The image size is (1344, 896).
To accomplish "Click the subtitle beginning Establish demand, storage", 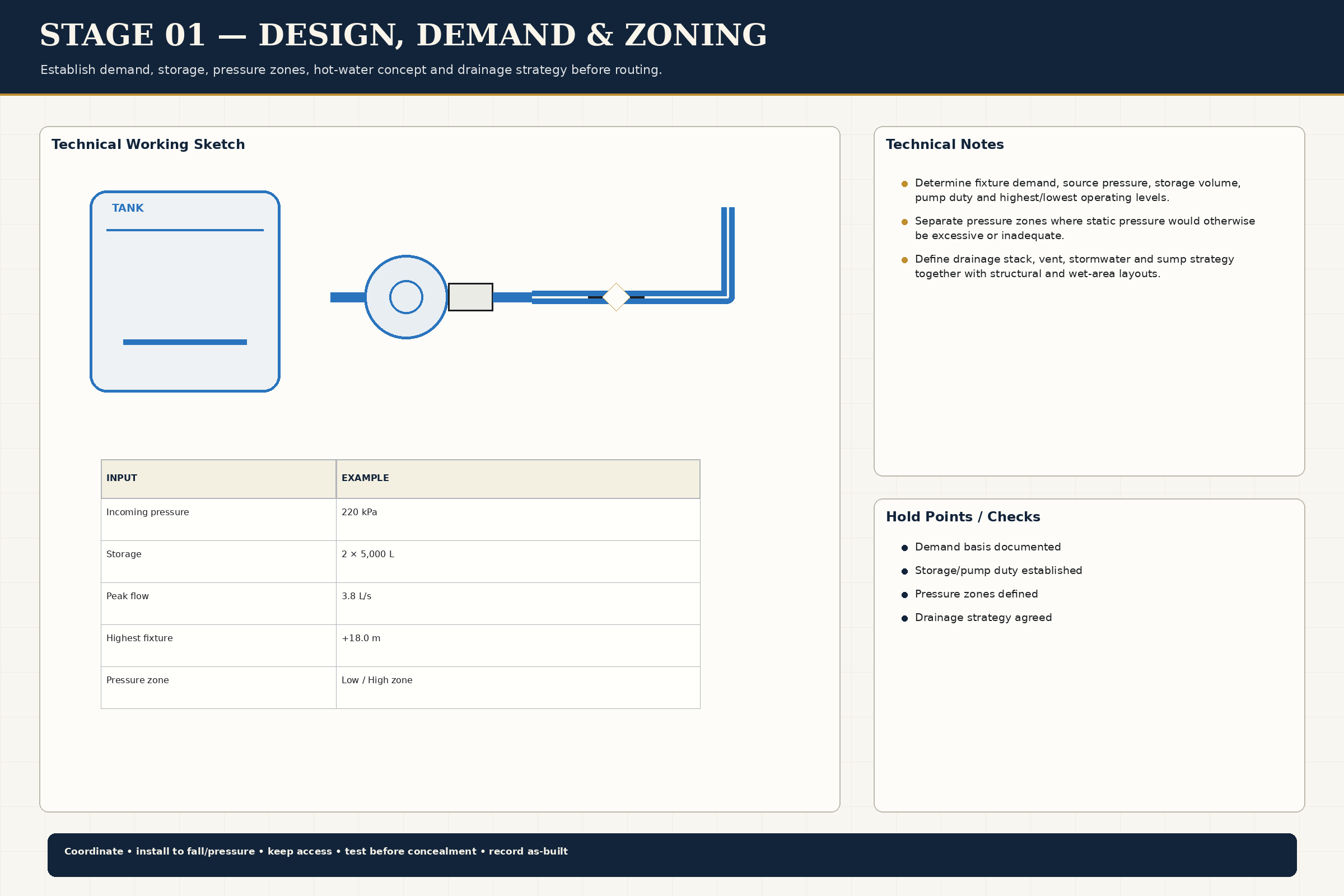I will tap(351, 69).
